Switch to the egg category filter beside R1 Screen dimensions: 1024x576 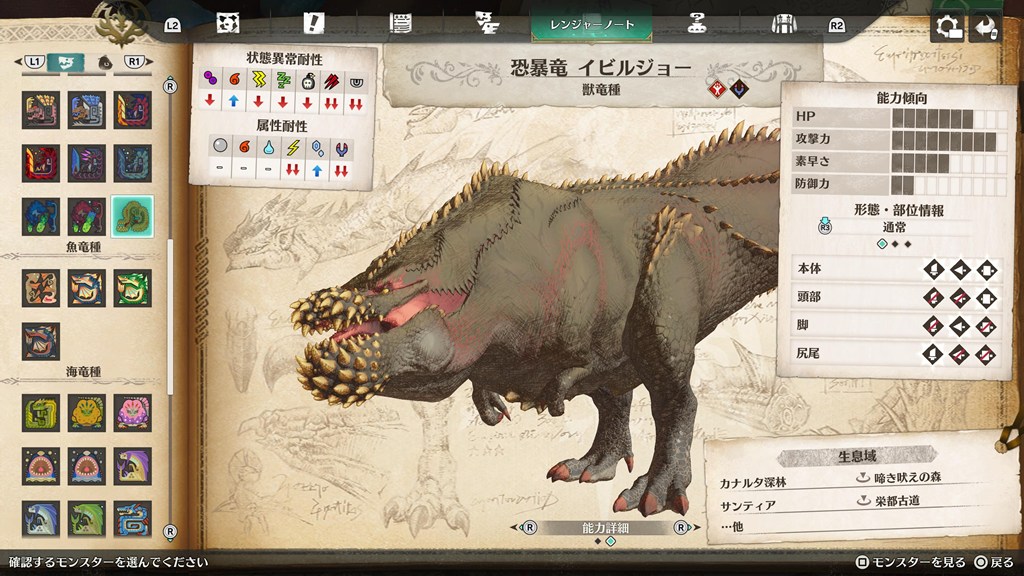[104, 62]
